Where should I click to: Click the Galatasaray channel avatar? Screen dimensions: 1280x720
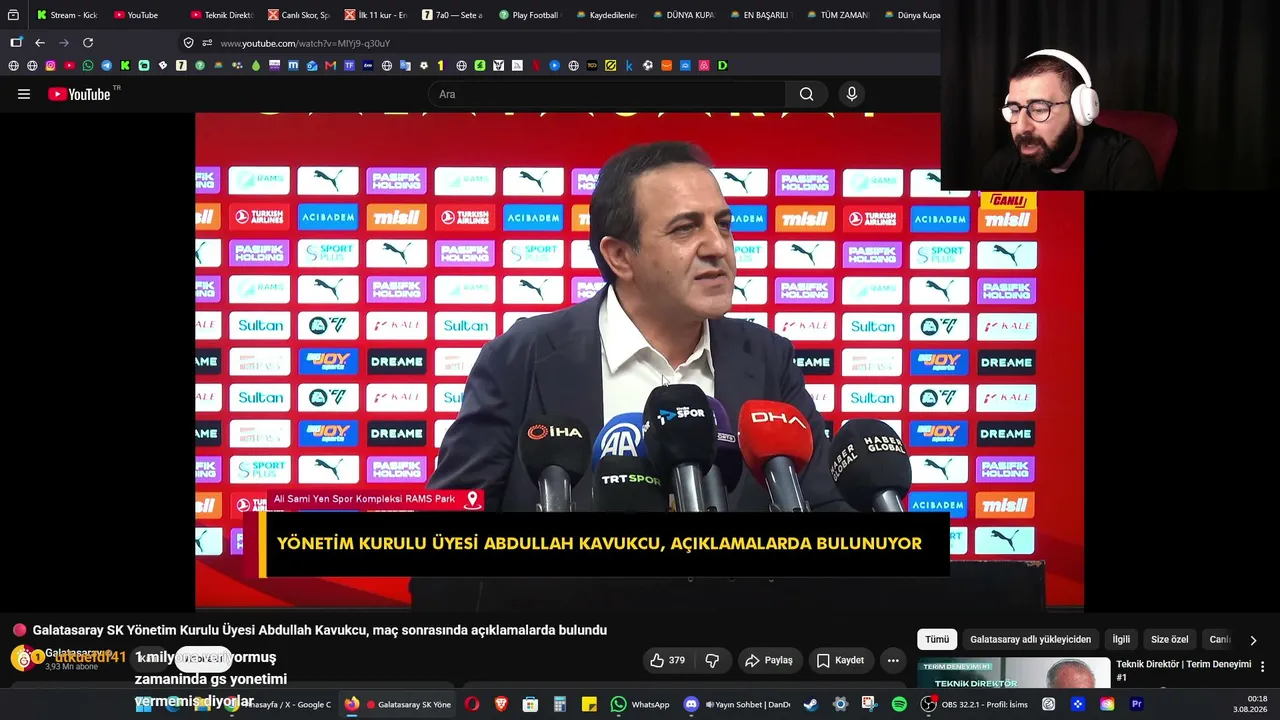coord(22,658)
